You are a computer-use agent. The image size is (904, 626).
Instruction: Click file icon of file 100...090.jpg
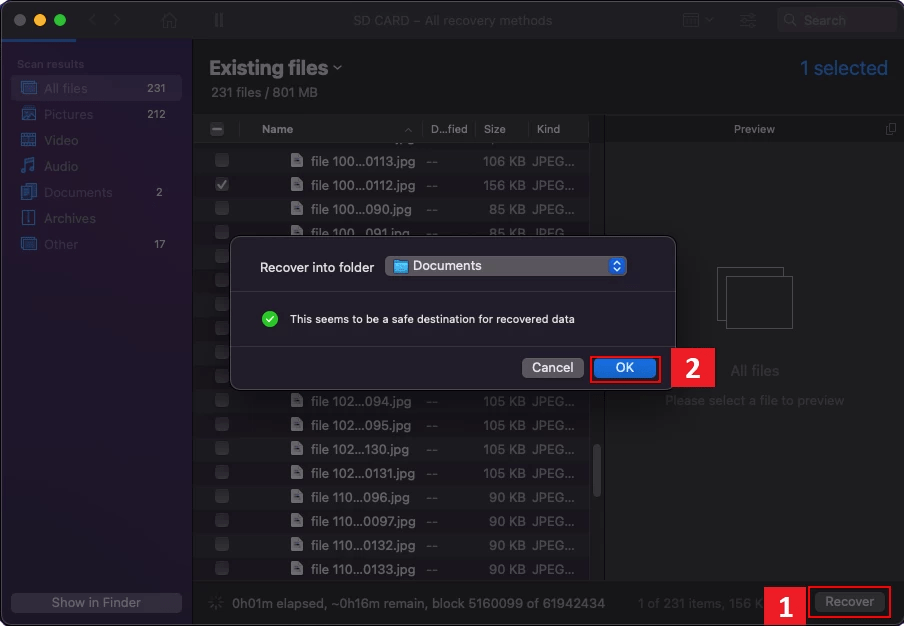coord(297,208)
